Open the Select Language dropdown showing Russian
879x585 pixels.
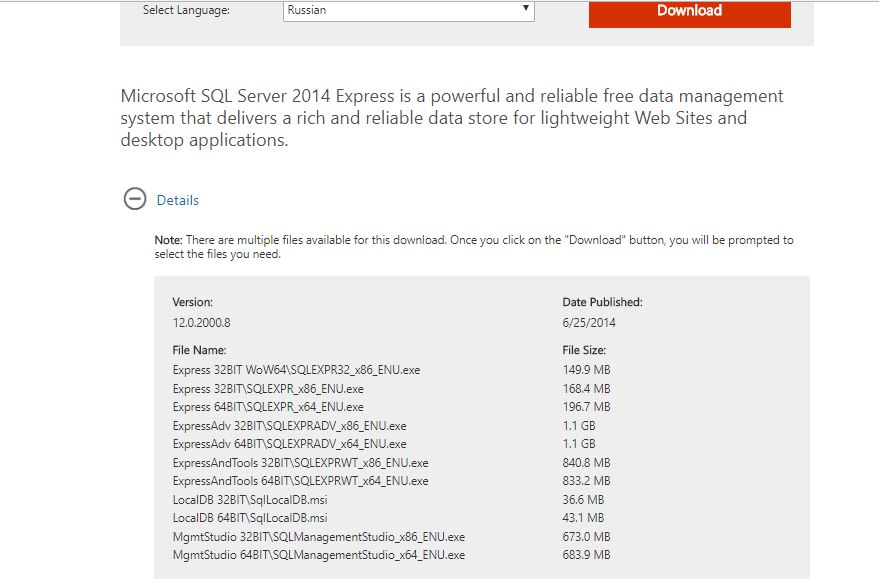tap(409, 11)
